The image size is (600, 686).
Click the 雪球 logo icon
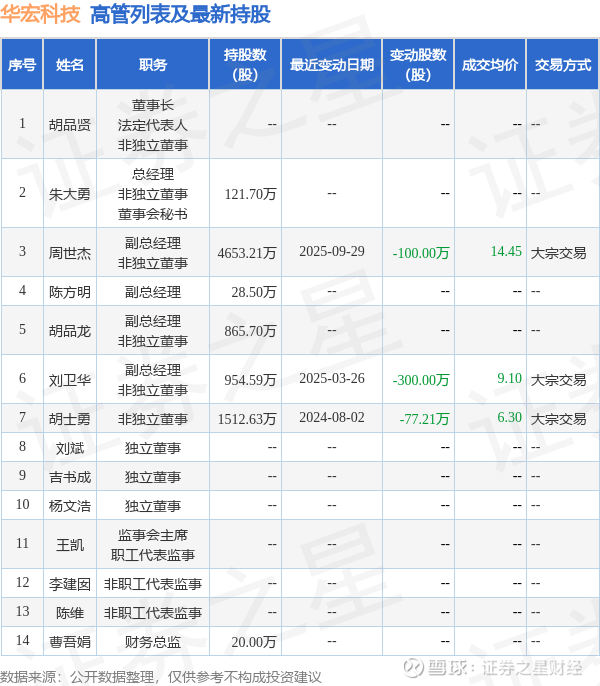point(414,667)
